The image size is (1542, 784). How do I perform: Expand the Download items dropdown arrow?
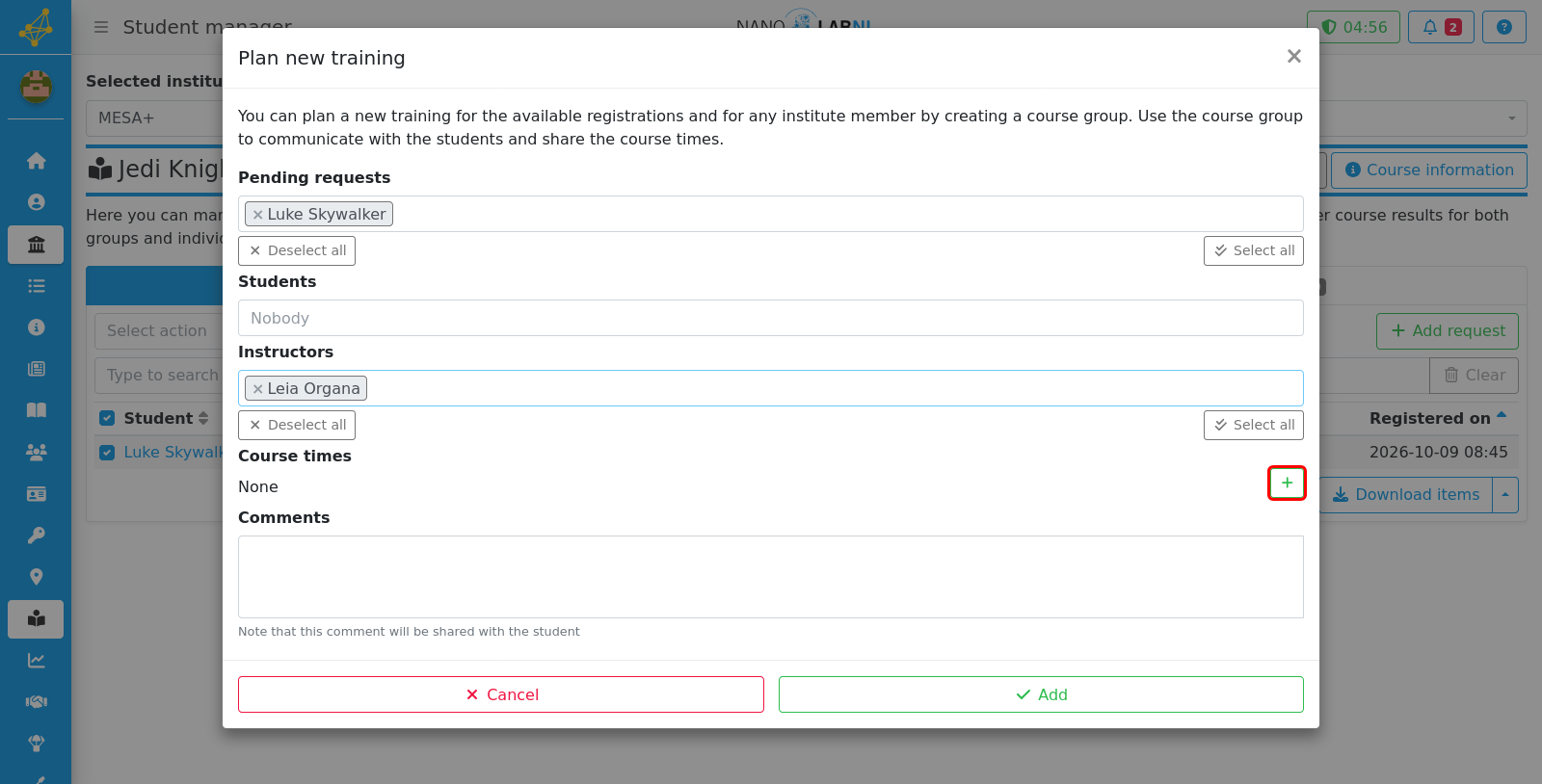1505,495
